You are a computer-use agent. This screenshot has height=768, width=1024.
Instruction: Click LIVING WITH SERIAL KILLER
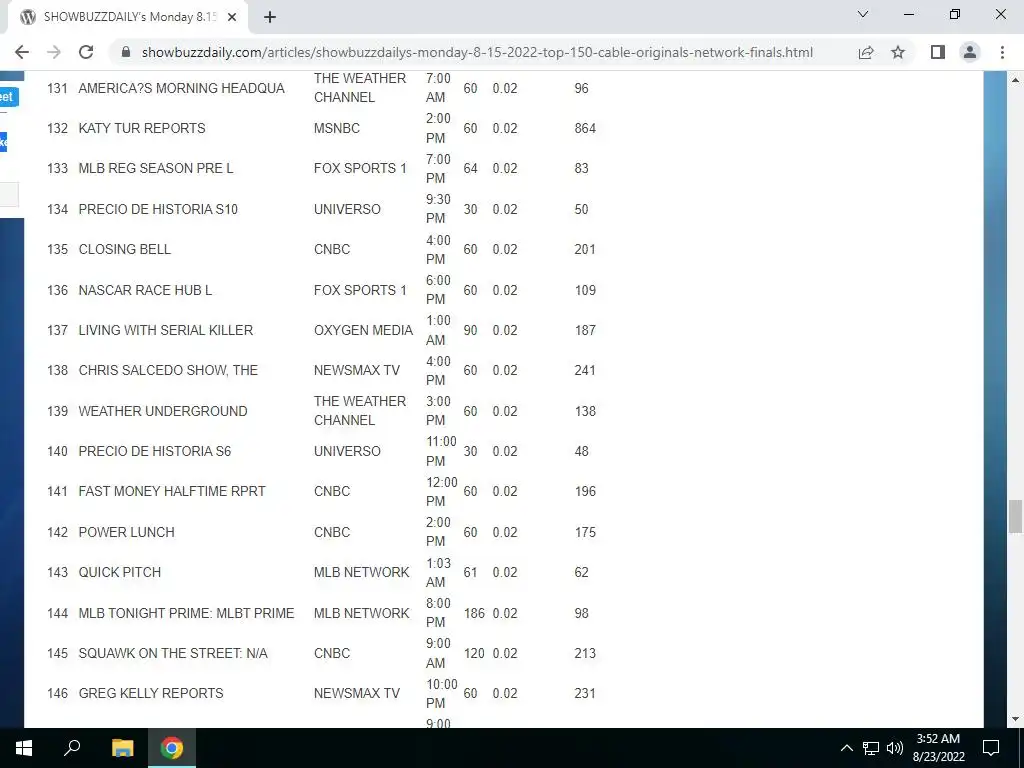[165, 330]
